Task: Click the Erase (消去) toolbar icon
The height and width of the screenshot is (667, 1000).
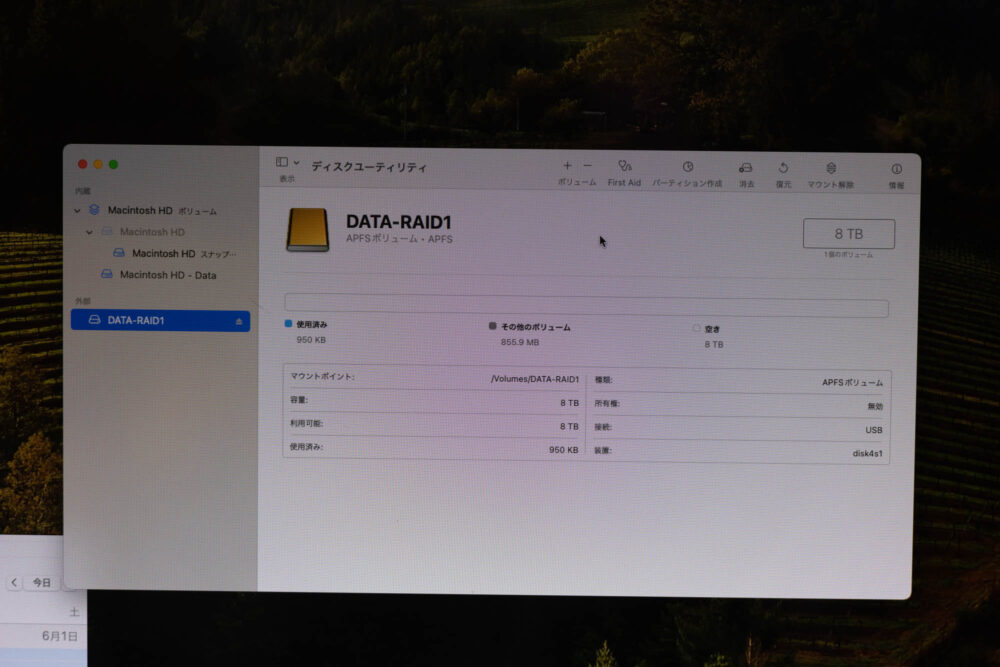Action: (746, 168)
